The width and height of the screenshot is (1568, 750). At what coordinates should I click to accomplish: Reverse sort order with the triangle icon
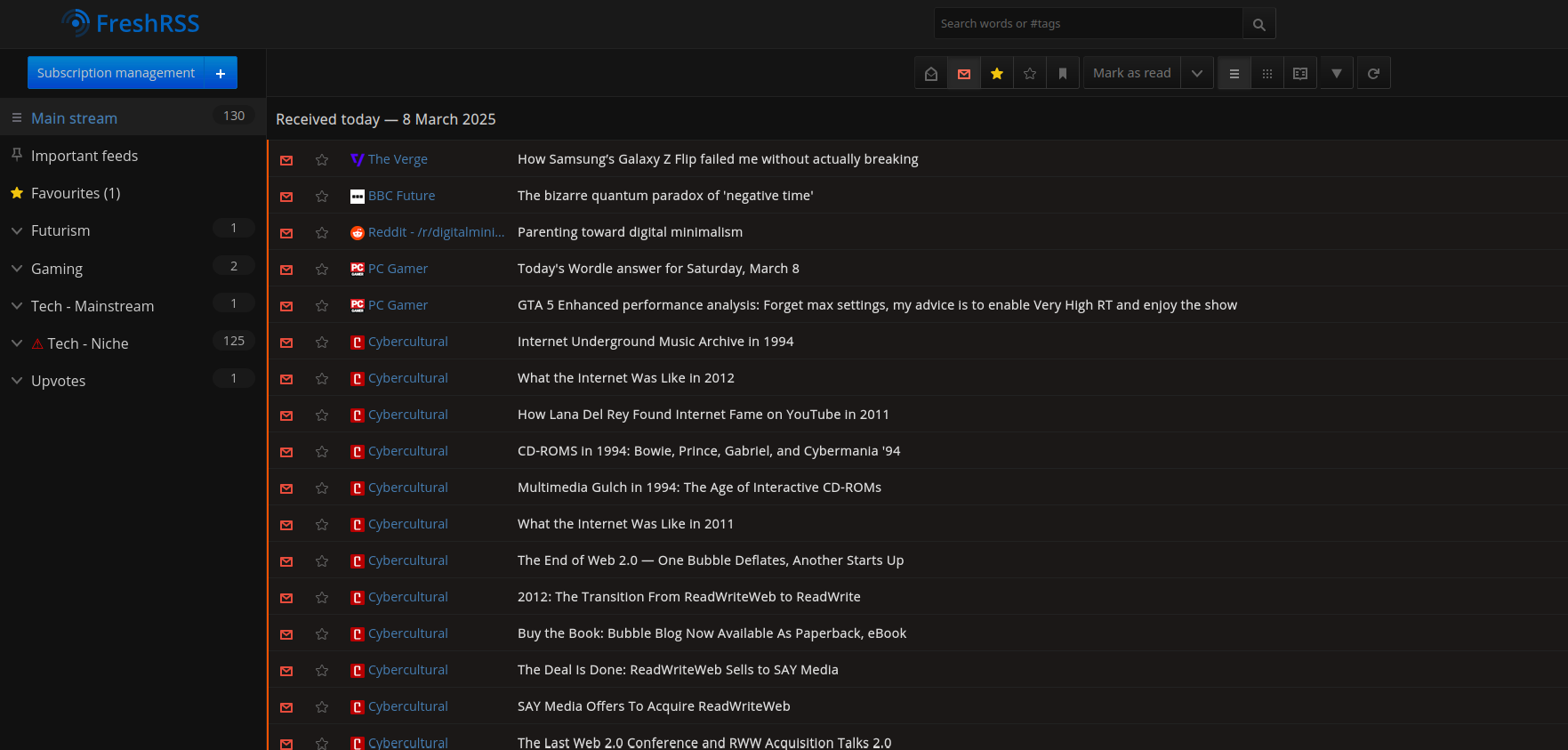click(1337, 74)
